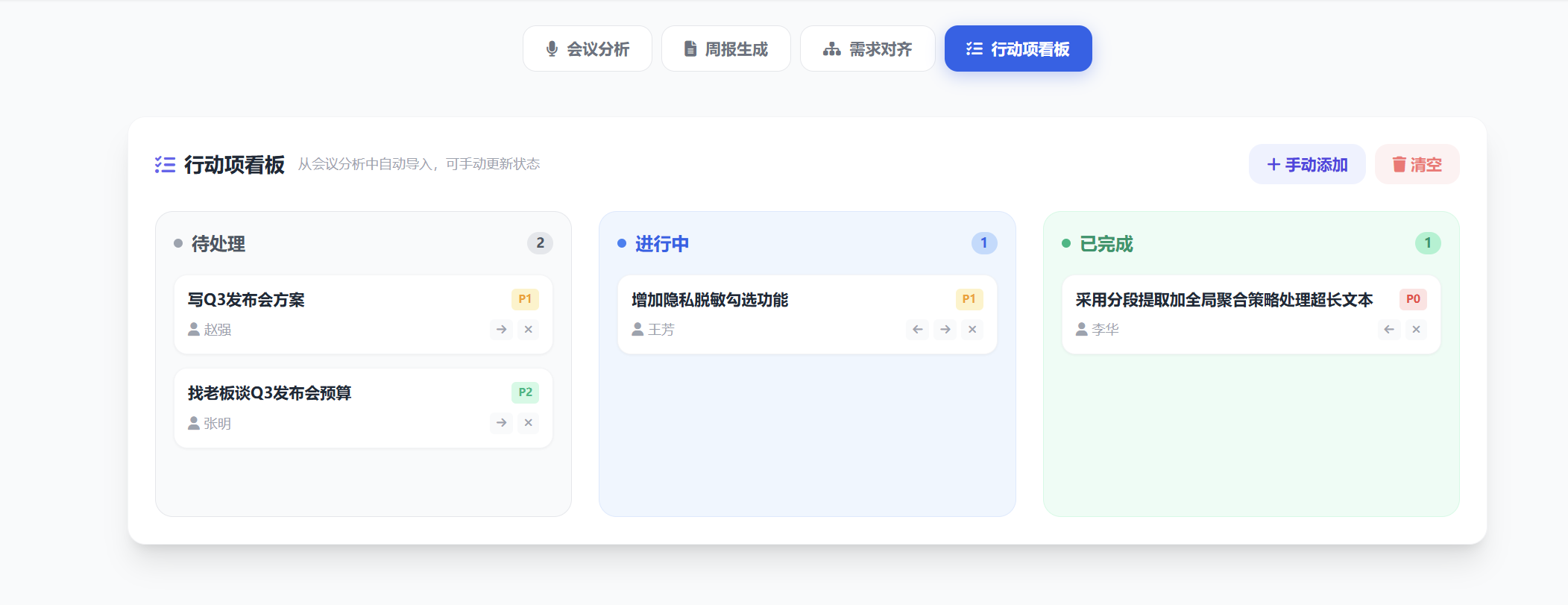Remove the '找老板谈Q3发布会预算' card

tap(528, 423)
